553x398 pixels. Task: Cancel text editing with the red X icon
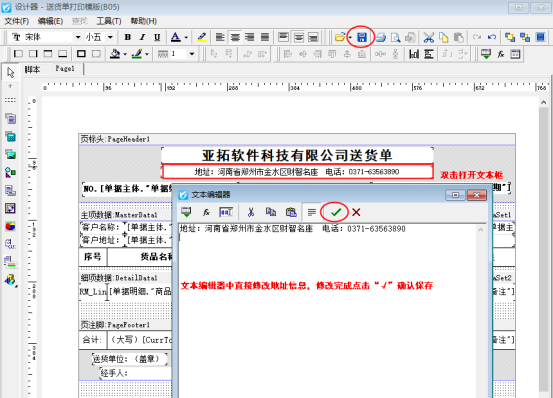coord(356,212)
